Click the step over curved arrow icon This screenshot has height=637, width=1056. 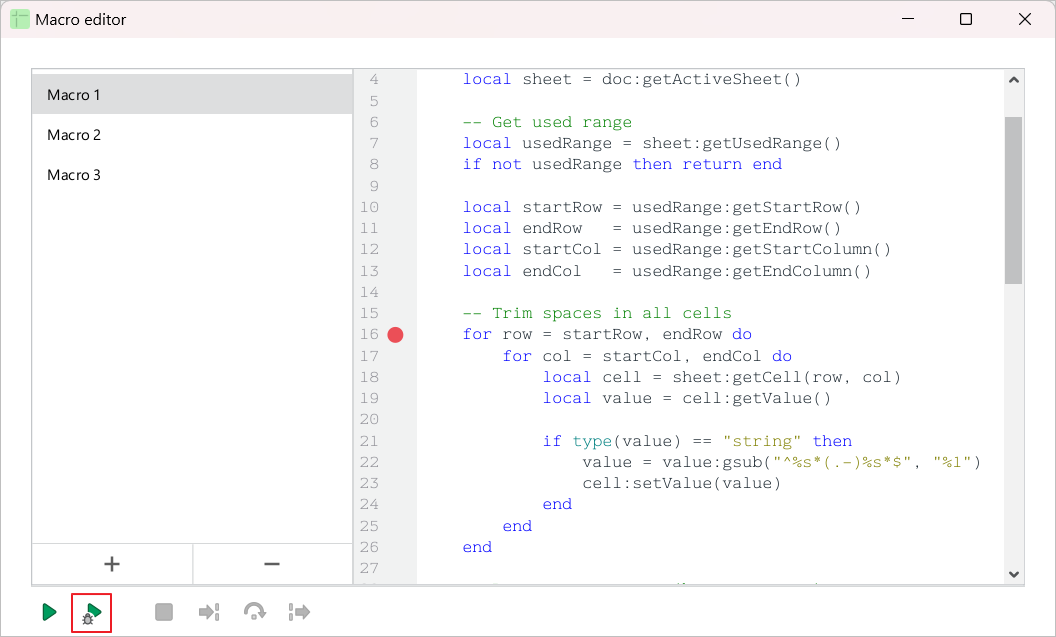(x=255, y=612)
